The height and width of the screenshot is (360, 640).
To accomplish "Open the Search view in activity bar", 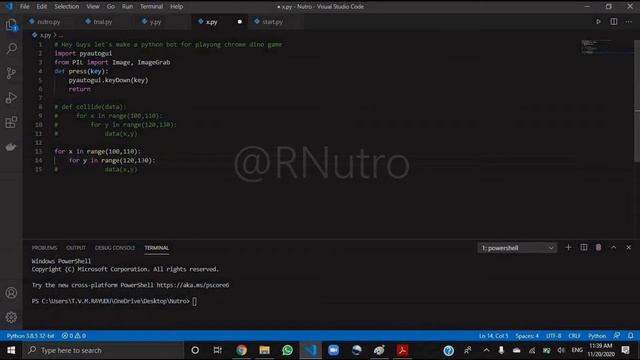I will click(11, 49).
